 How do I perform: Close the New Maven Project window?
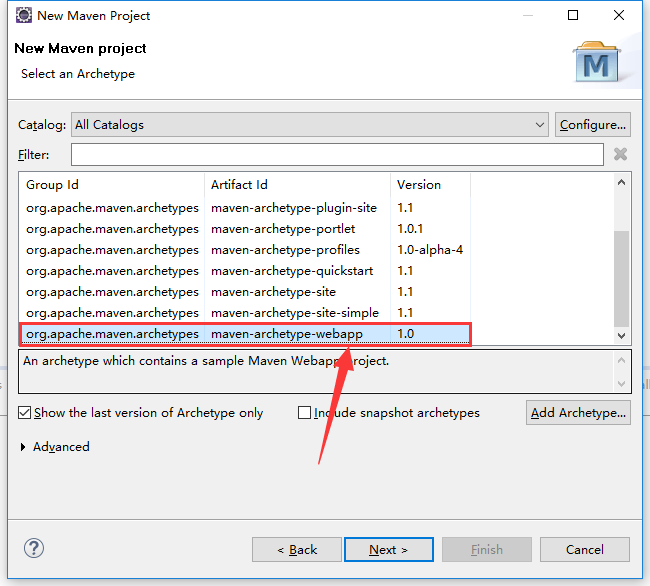pyautogui.click(x=619, y=15)
